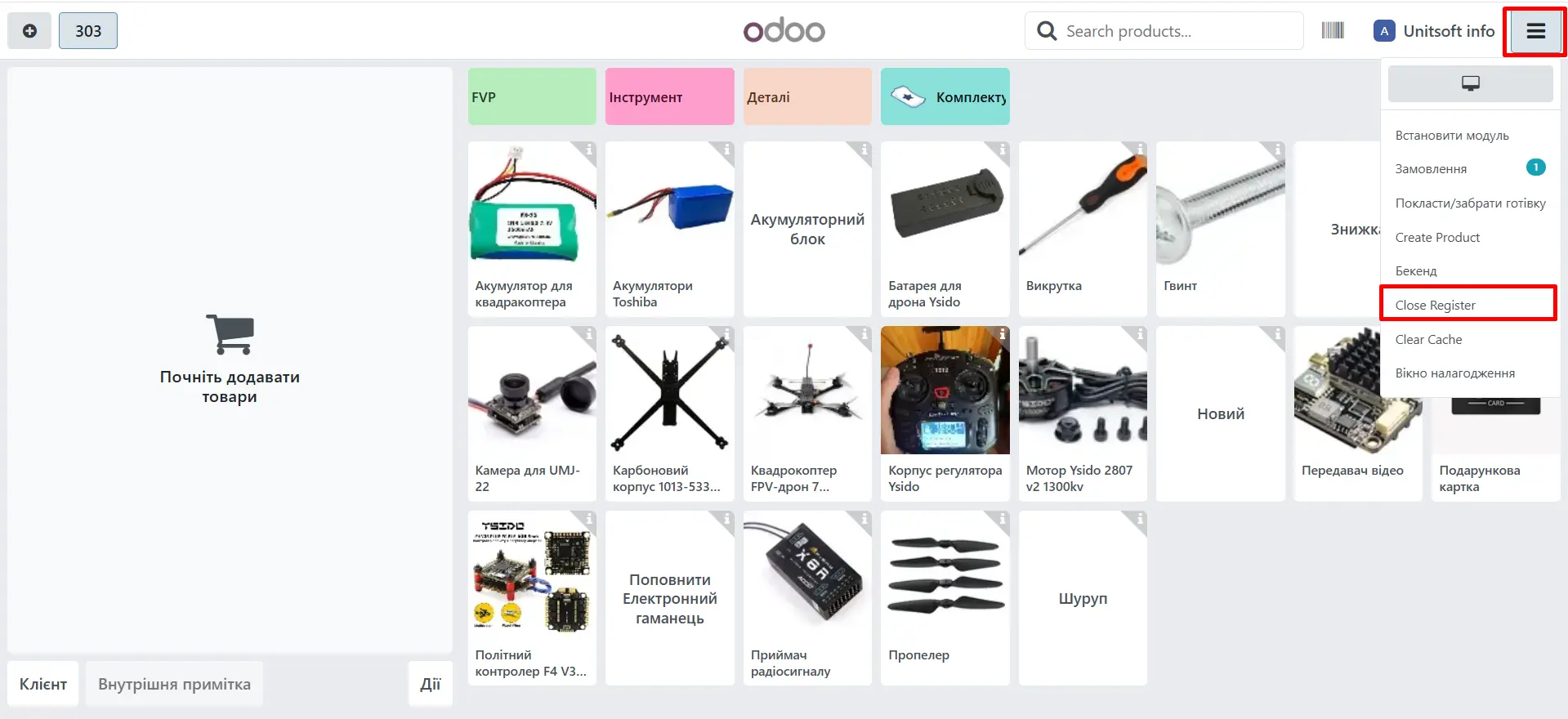Add new order with plus icon
This screenshot has width=1568, height=719.
[29, 31]
